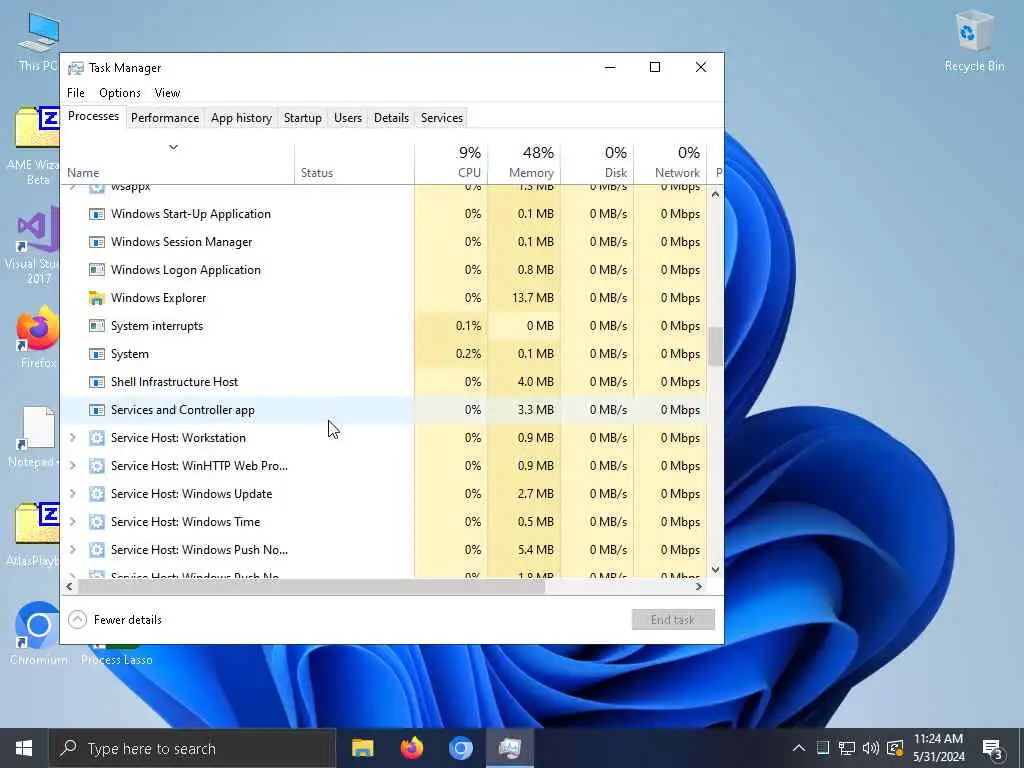Viewport: 1024px width, 768px height.
Task: Sort processes by the Disk column
Action: click(597, 162)
